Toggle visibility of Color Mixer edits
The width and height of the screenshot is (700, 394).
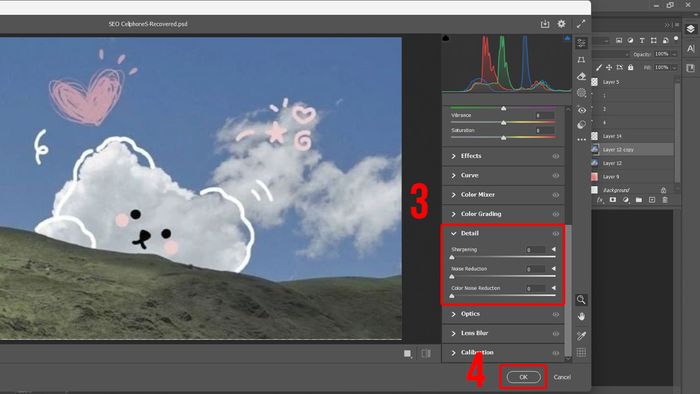coord(555,195)
